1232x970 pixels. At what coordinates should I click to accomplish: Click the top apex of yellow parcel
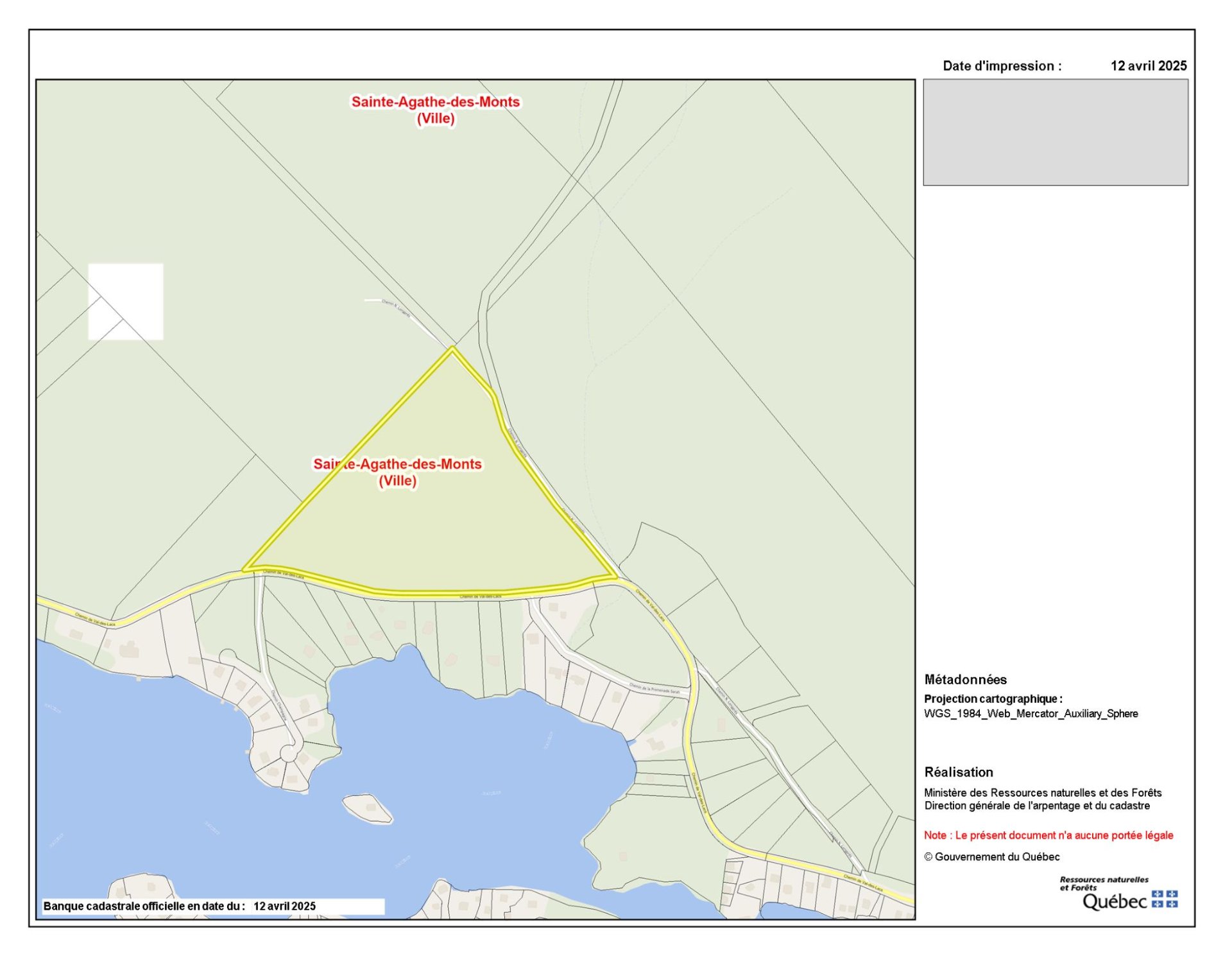[x=452, y=349]
